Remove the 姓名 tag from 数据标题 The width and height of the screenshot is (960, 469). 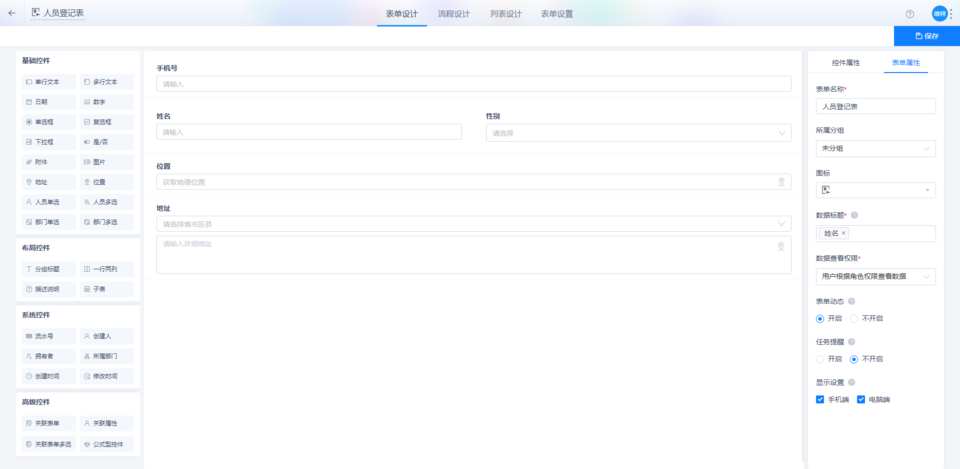[844, 233]
